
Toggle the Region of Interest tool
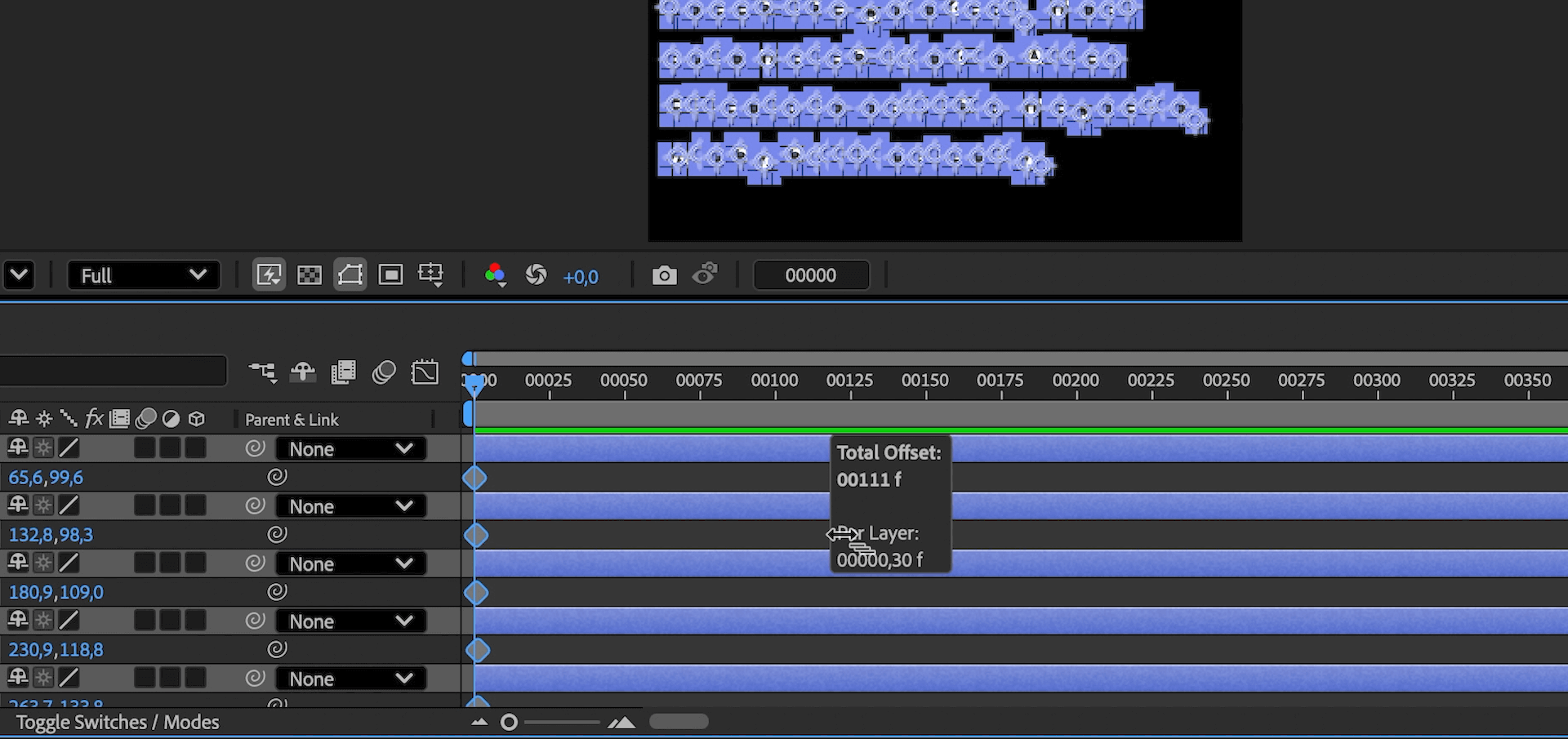(x=390, y=274)
